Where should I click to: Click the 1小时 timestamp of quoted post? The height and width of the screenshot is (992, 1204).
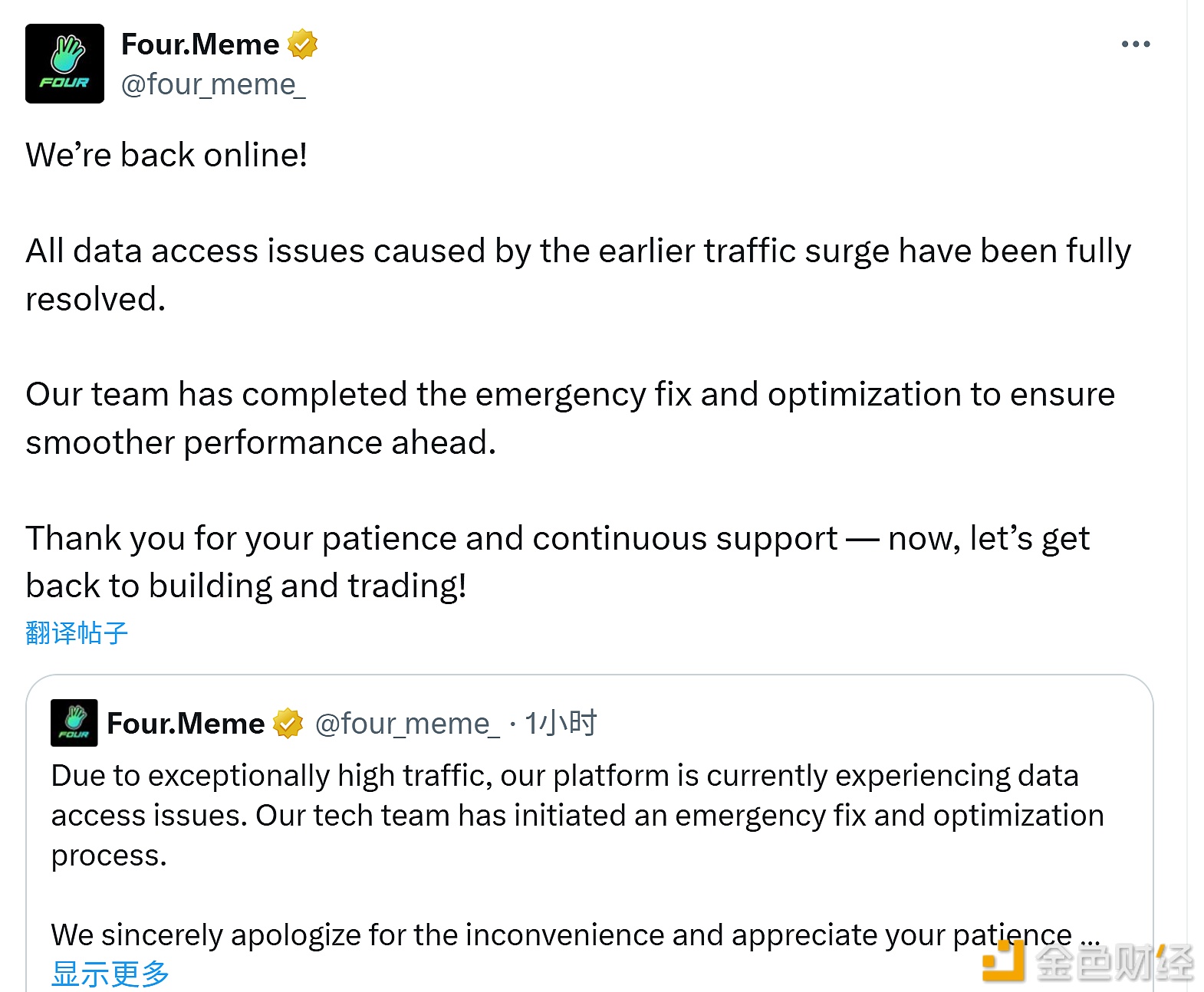(561, 723)
